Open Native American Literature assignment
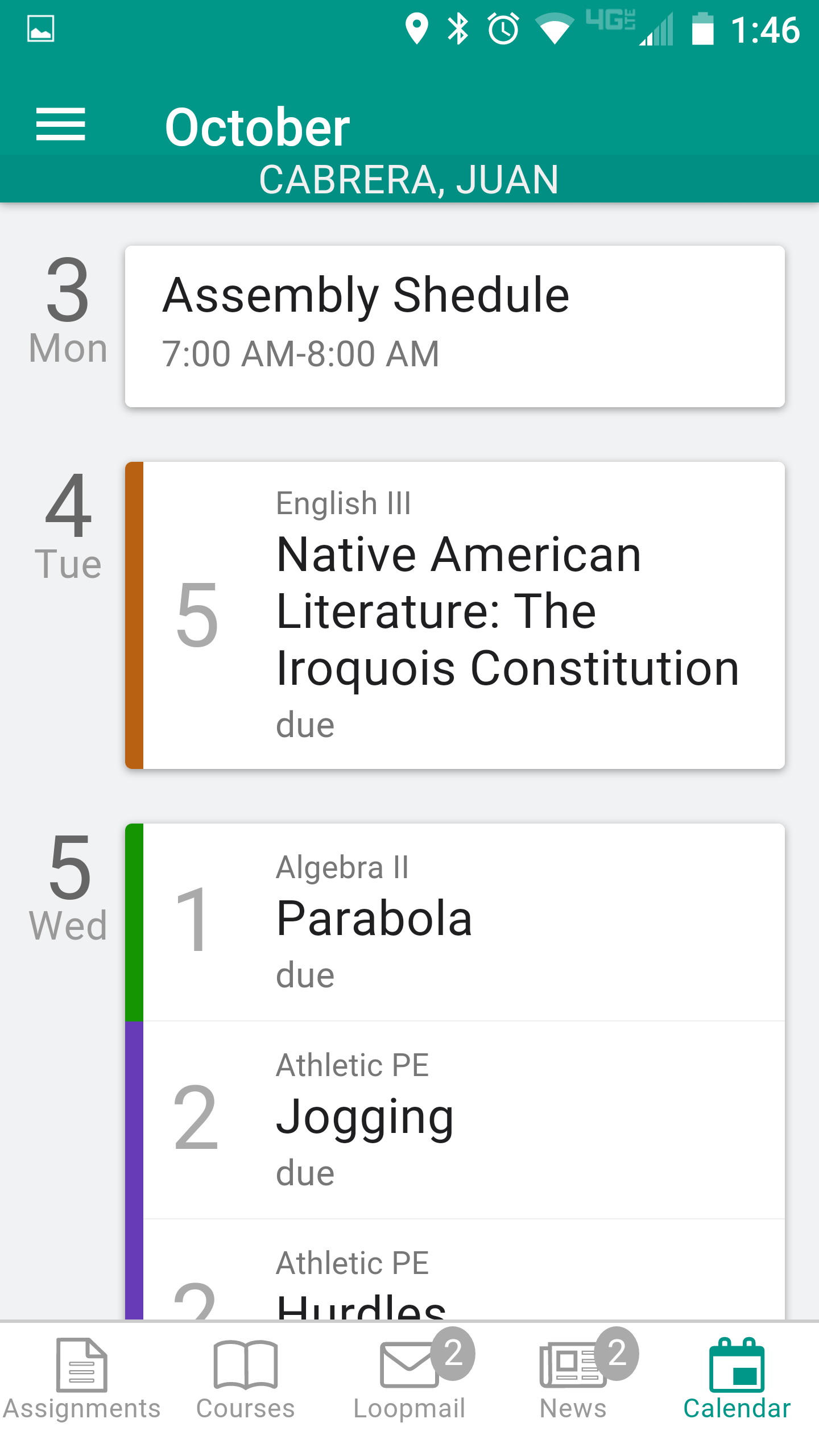 pyautogui.click(x=455, y=615)
